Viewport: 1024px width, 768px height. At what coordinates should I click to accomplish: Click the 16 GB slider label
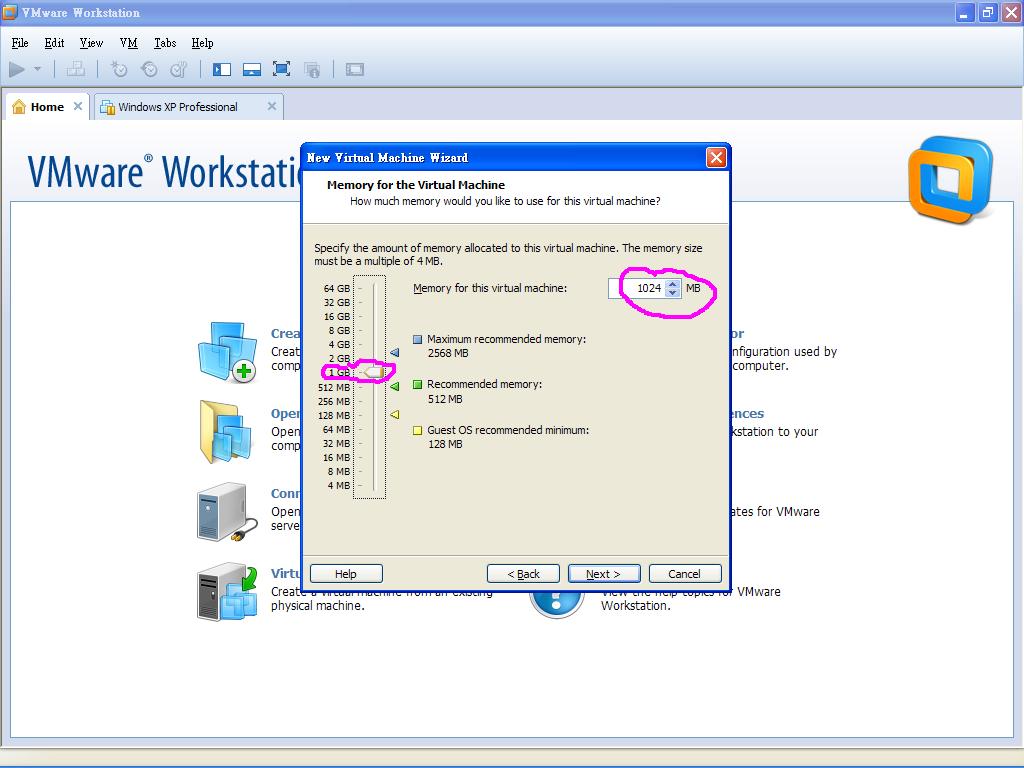[337, 317]
